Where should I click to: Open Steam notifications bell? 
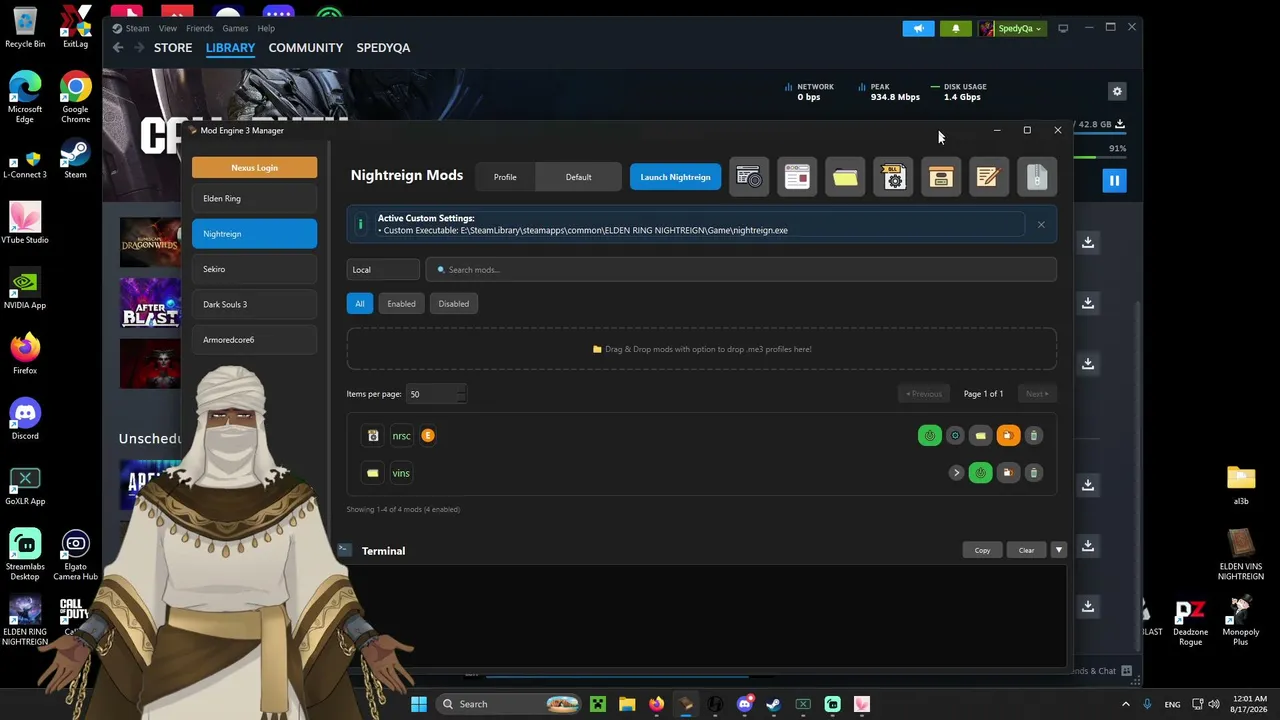click(x=955, y=28)
